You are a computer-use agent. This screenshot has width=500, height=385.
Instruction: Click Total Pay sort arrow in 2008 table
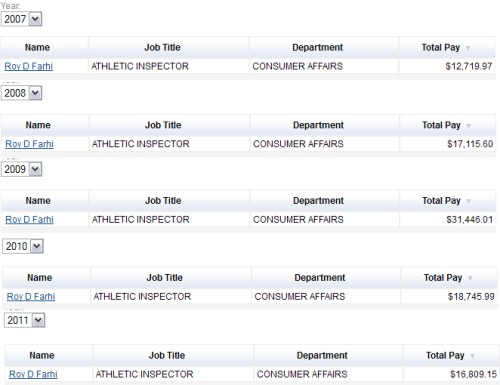[469, 126]
